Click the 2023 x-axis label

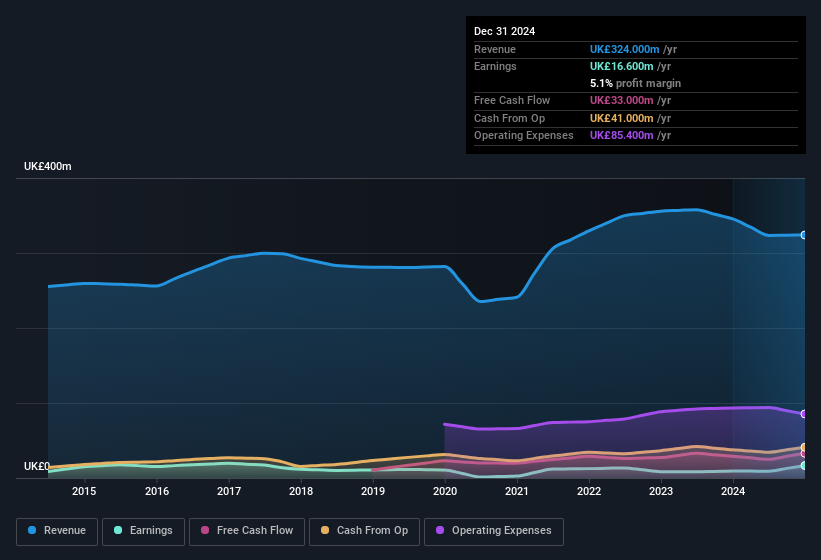click(661, 491)
